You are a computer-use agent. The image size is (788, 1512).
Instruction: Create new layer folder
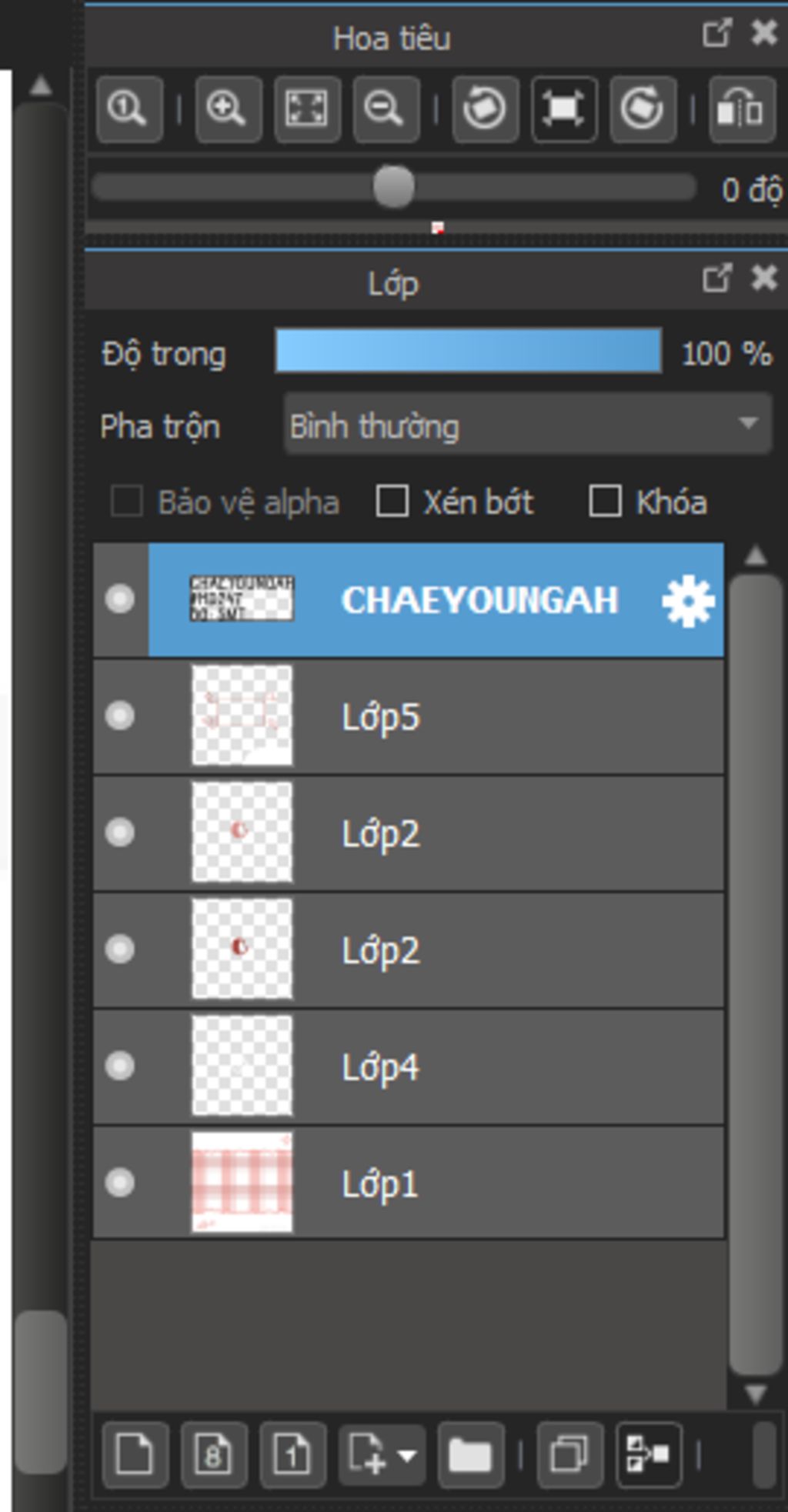click(470, 1454)
